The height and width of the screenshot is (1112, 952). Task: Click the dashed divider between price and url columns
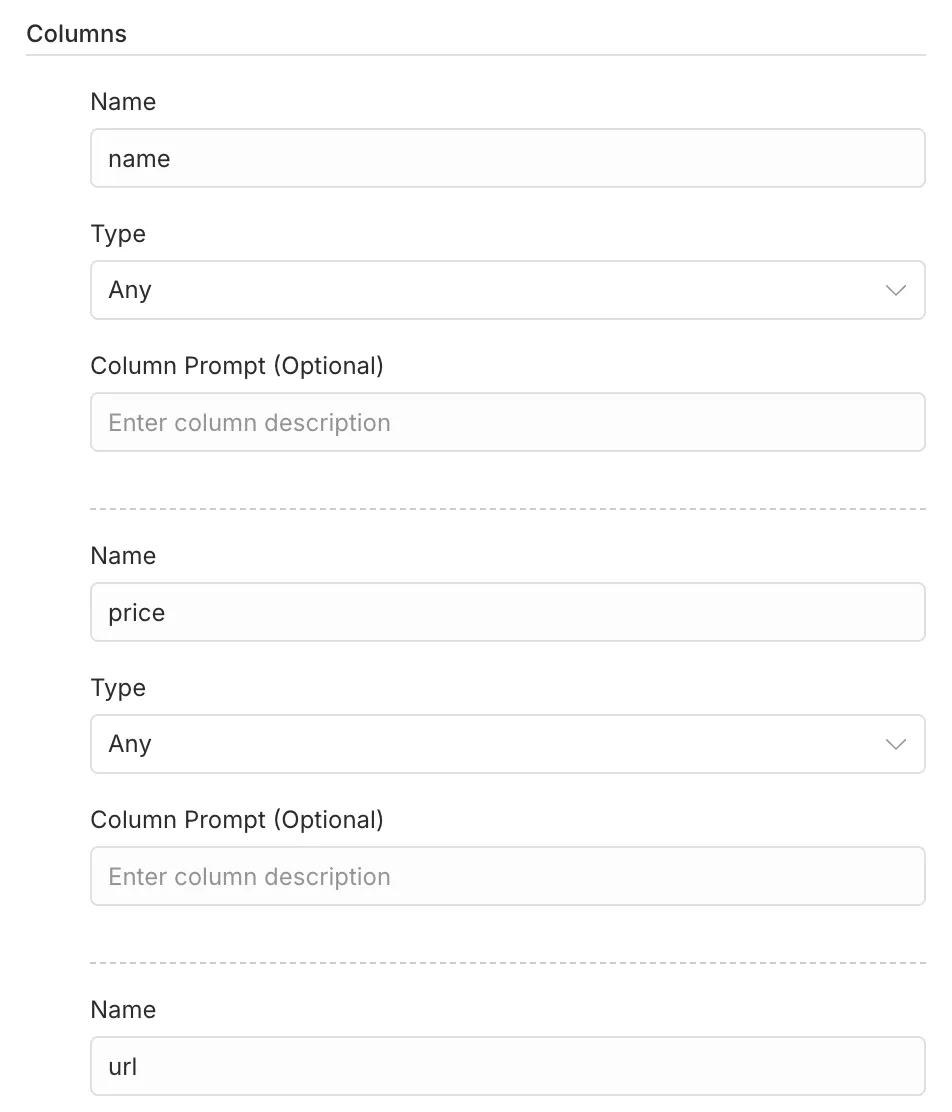tap(507, 963)
